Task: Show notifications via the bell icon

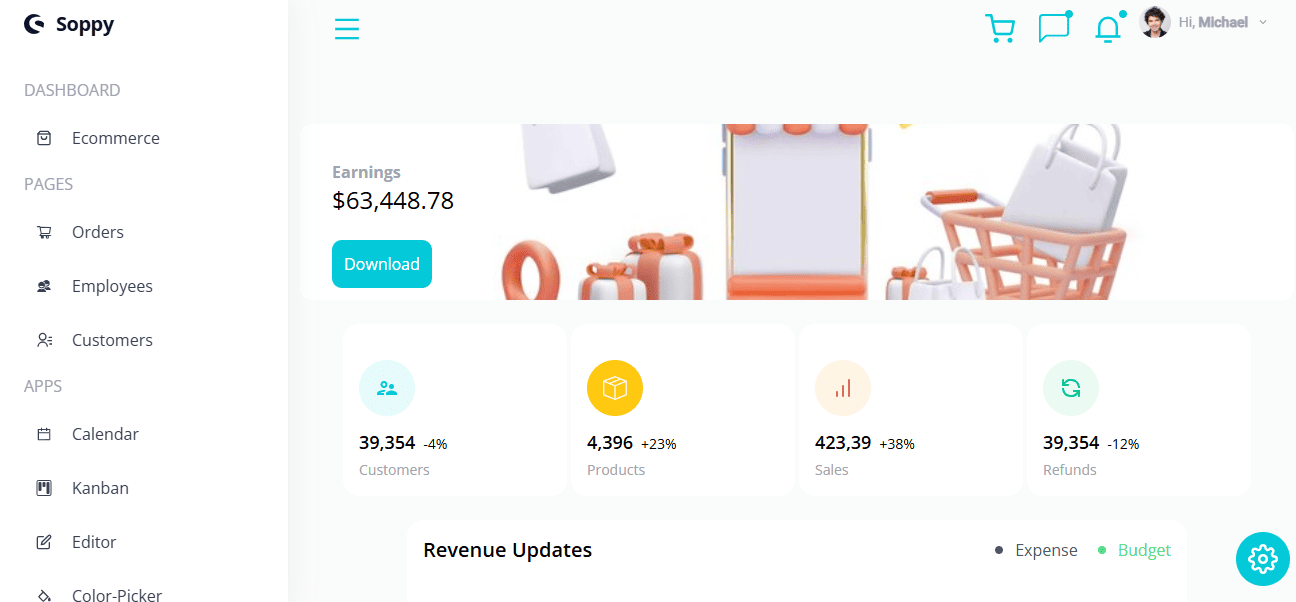Action: click(x=1108, y=29)
